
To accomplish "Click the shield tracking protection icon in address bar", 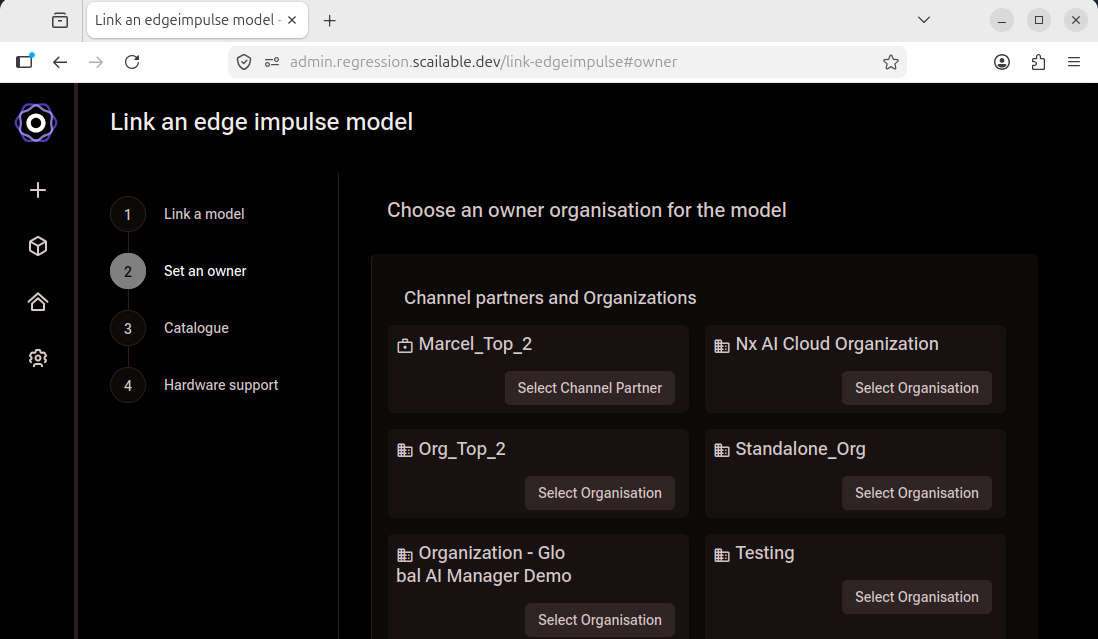I will 244,62.
